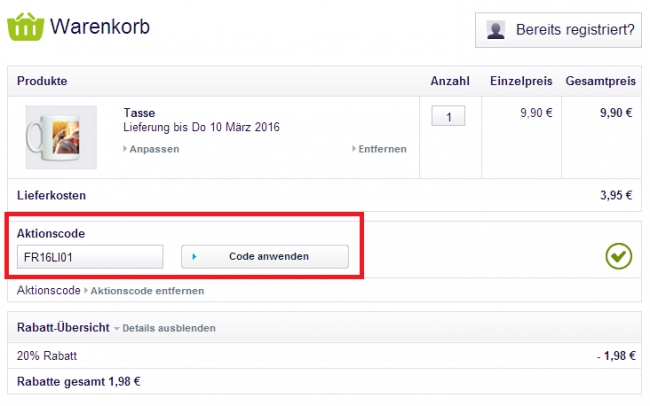Remove Tasse using the Entfernen link
The width and height of the screenshot is (650, 406).
[x=381, y=149]
